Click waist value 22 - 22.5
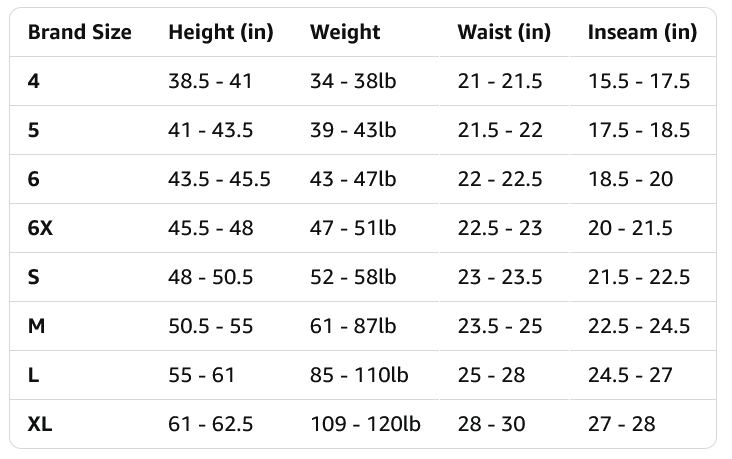This screenshot has width=732, height=459. [x=500, y=179]
